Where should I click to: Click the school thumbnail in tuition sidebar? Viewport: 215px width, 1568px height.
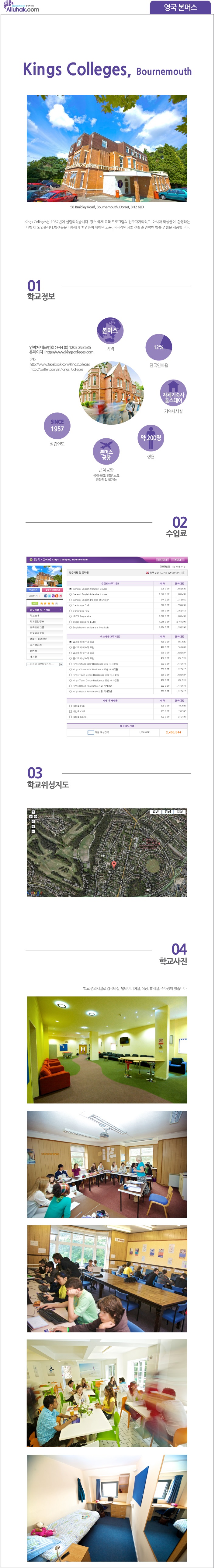(44, 576)
